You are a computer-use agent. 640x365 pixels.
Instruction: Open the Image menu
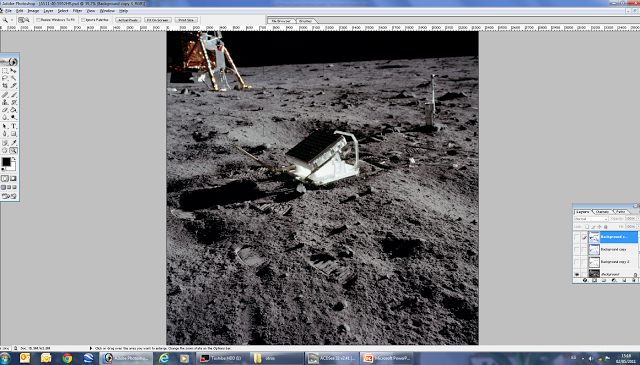coord(33,11)
